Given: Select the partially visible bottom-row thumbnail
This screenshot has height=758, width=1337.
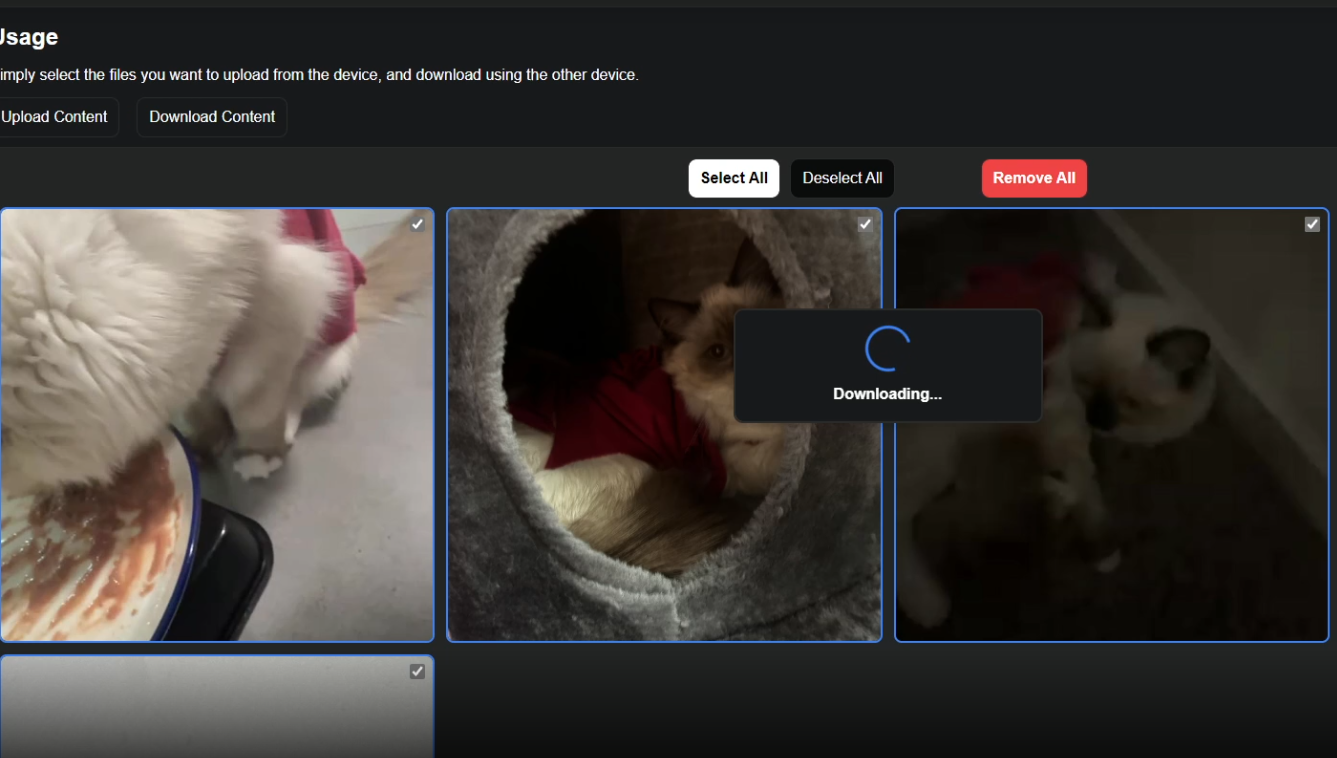Looking at the screenshot, I should click(x=216, y=710).
